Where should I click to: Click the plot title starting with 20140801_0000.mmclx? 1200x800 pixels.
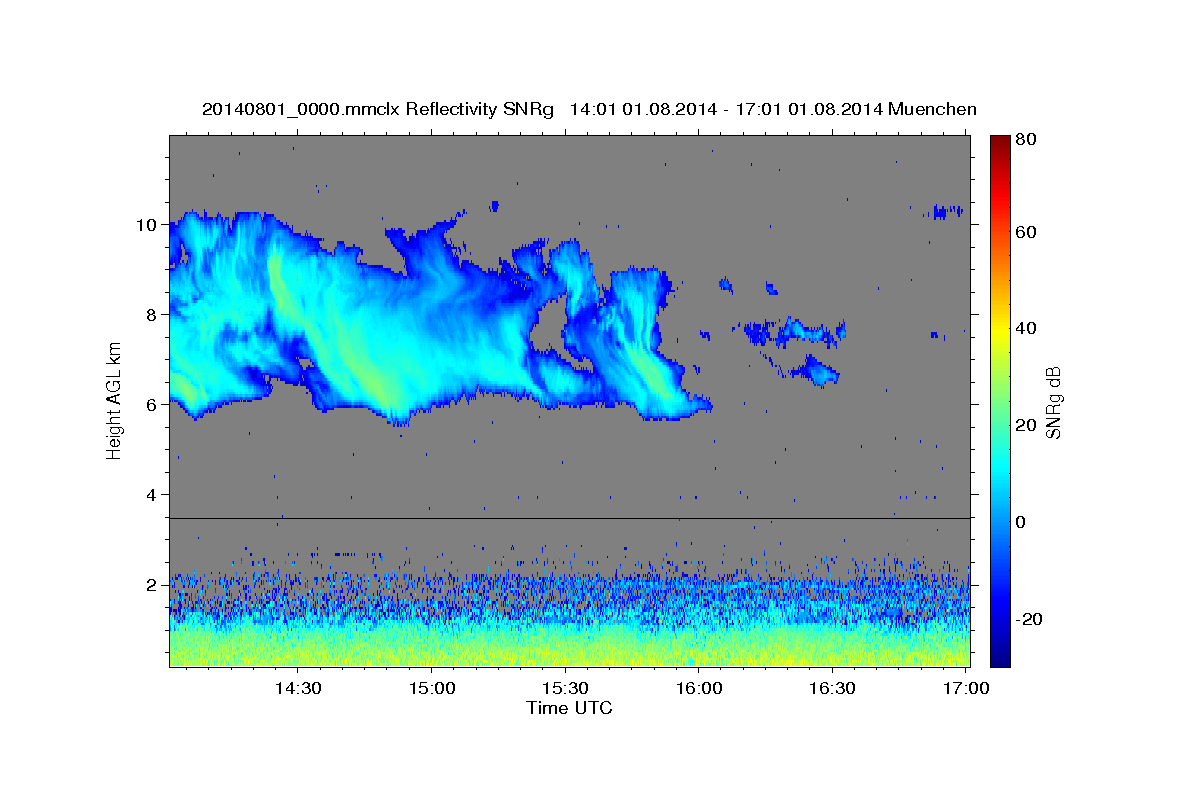(x=589, y=109)
